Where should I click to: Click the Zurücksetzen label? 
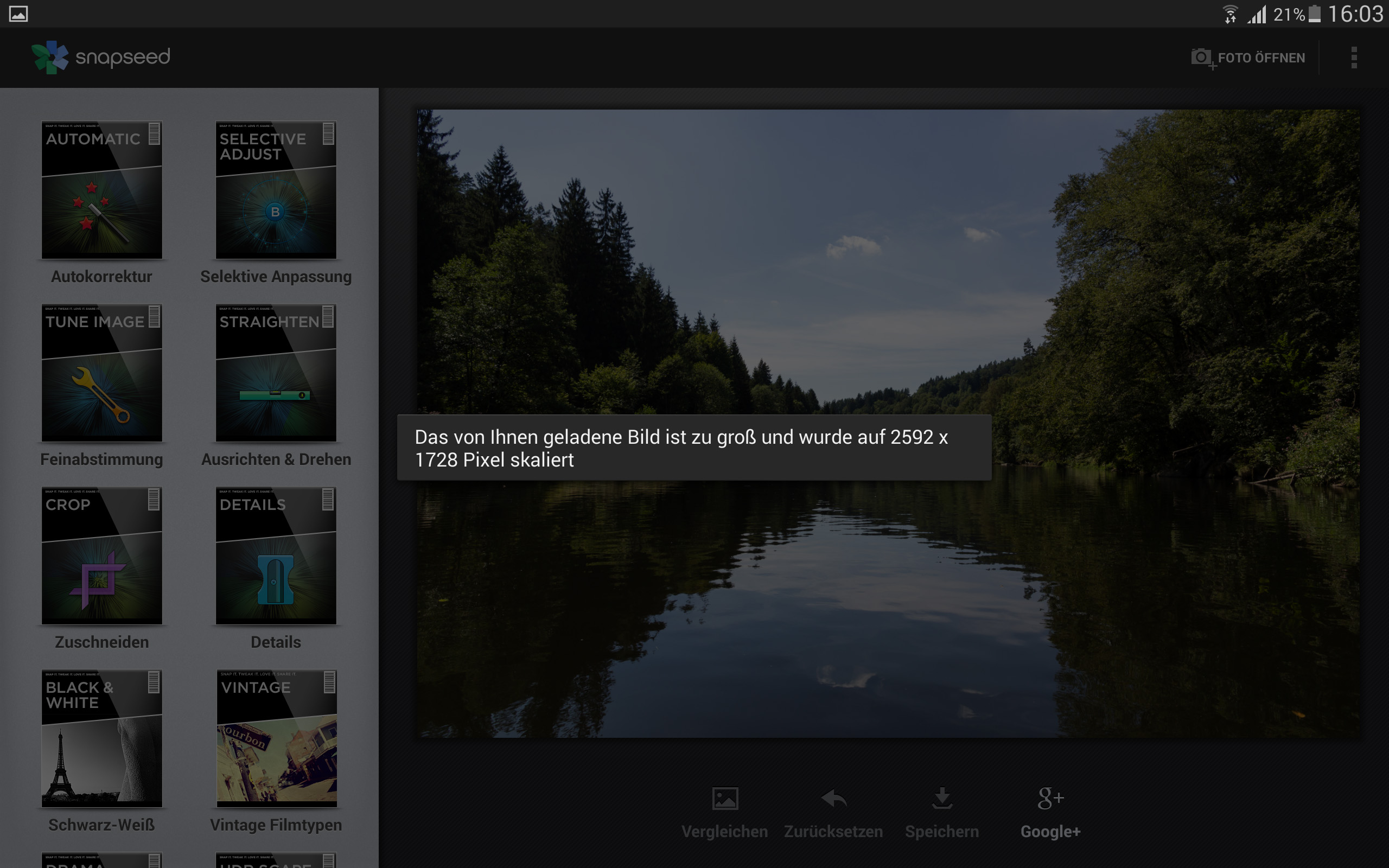(x=833, y=832)
